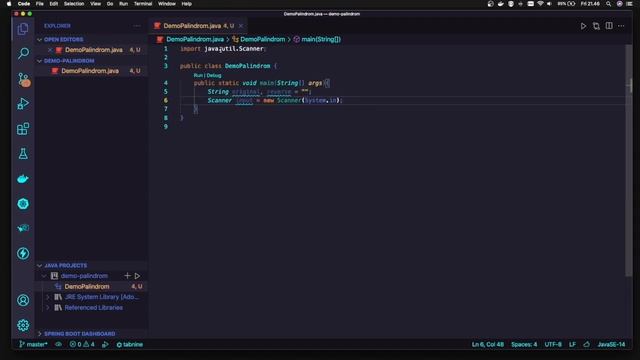Screen dimensions: 640x360
Task: Open the Run and Debug view
Action: tap(23, 104)
